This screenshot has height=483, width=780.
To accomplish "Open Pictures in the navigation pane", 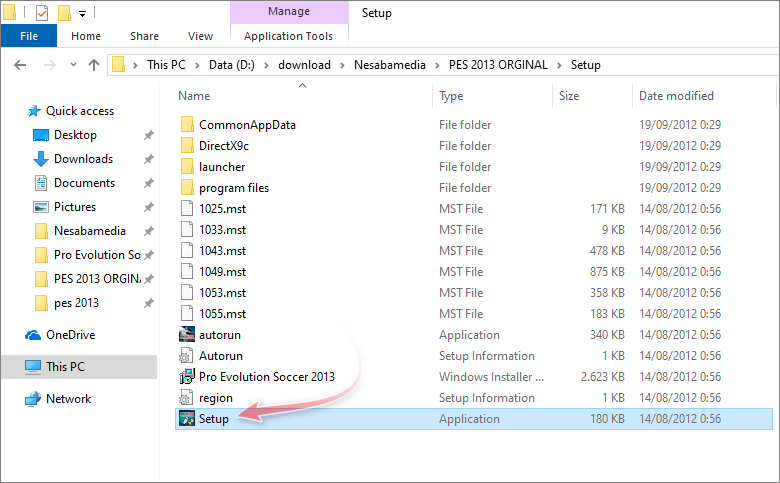I will pos(75,206).
